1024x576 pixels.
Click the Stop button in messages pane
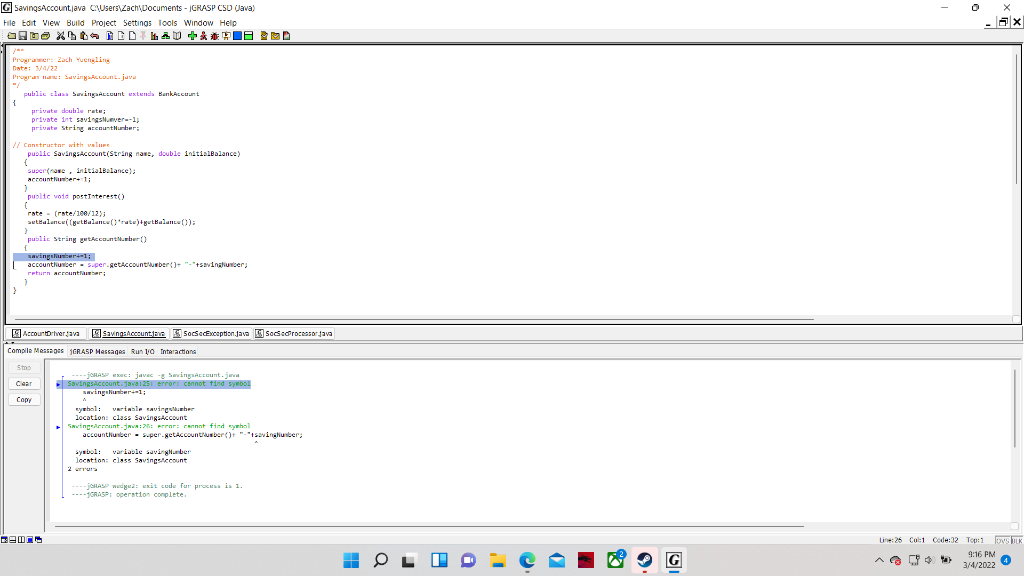pos(24,368)
